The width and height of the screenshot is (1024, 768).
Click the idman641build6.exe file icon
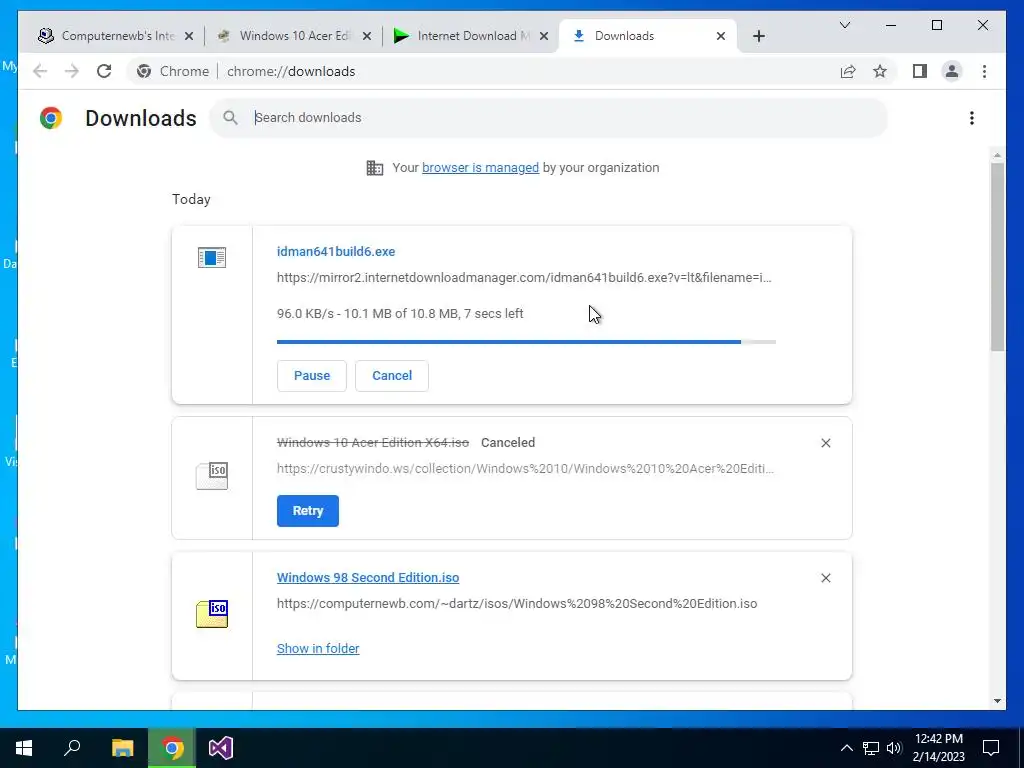pos(212,257)
